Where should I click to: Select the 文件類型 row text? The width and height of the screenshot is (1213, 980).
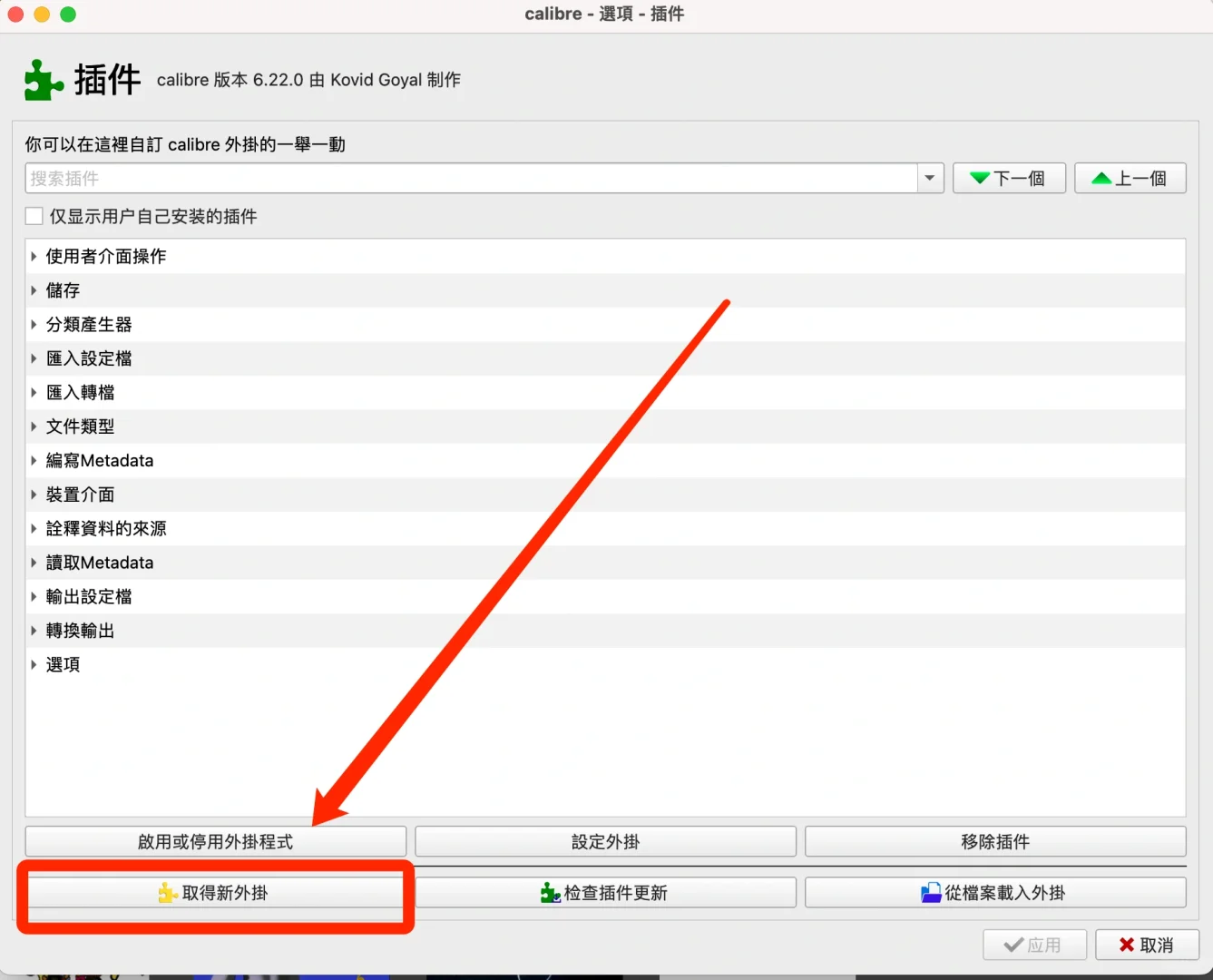pyautogui.click(x=81, y=426)
